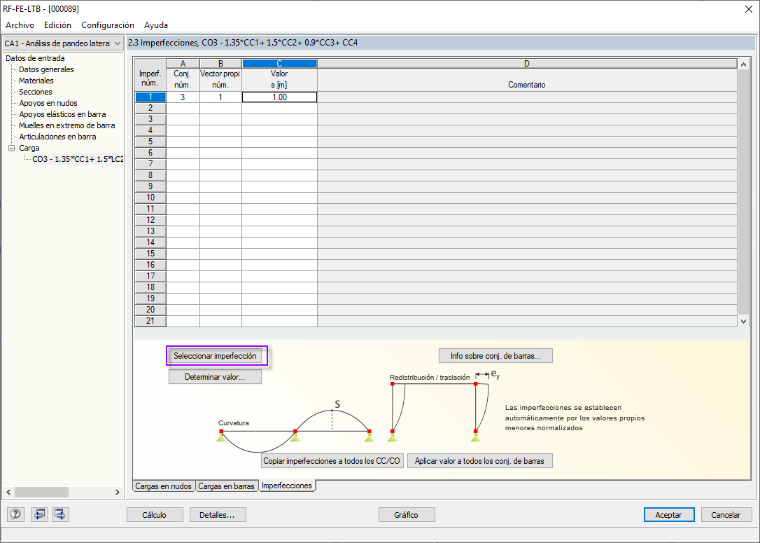Open the Edición menu
This screenshot has height=543, width=760.
tap(58, 25)
